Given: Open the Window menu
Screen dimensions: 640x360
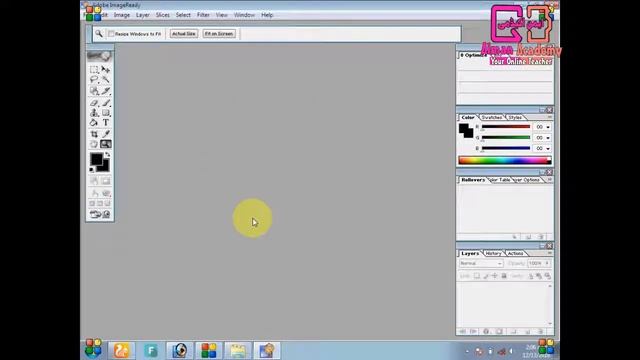Looking at the screenshot, I should pos(244,15).
